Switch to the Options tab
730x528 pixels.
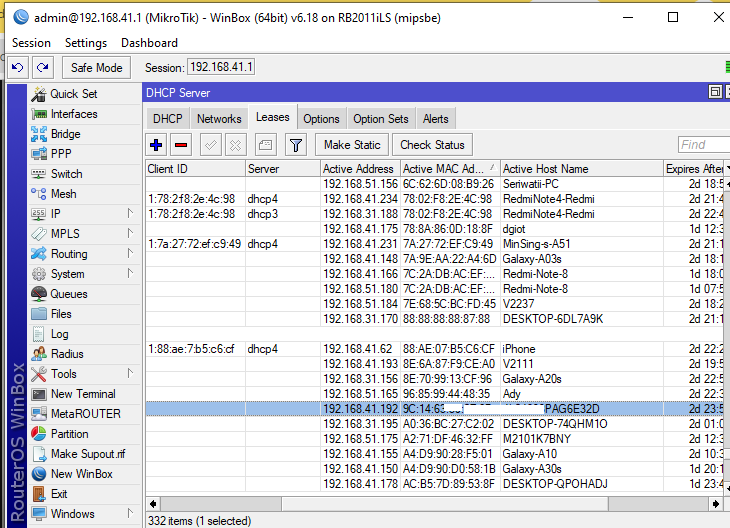[x=321, y=119]
